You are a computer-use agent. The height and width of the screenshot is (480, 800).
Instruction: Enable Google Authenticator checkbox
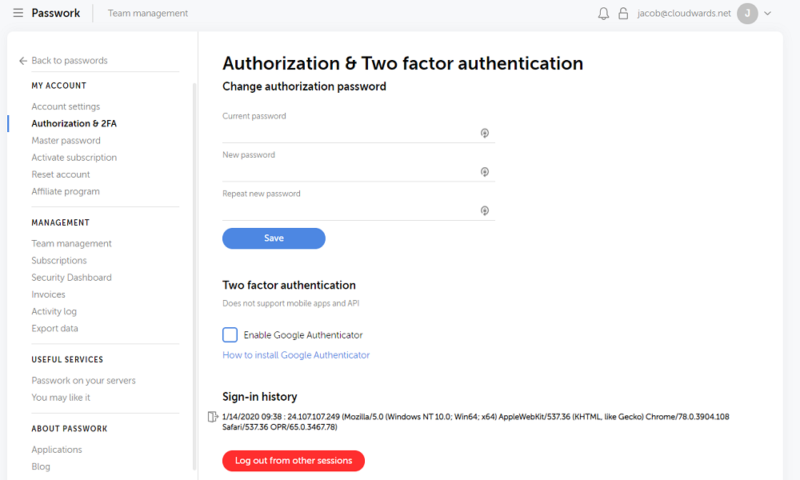(230, 335)
